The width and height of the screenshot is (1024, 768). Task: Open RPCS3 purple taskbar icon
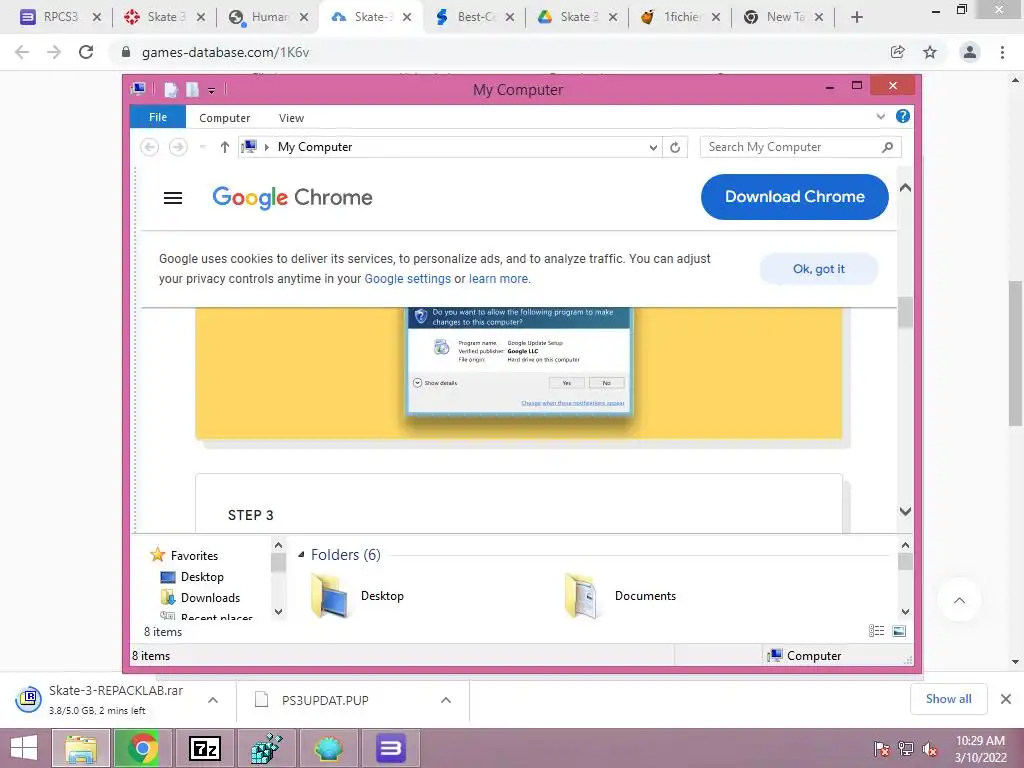[391, 748]
